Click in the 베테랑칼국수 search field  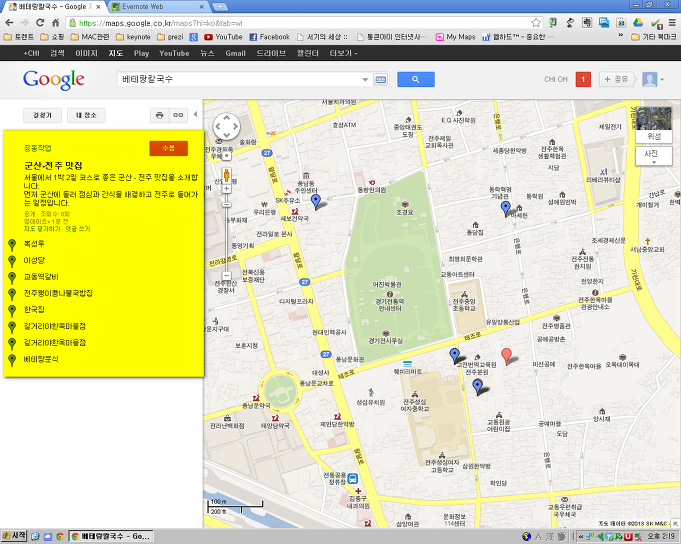239,79
